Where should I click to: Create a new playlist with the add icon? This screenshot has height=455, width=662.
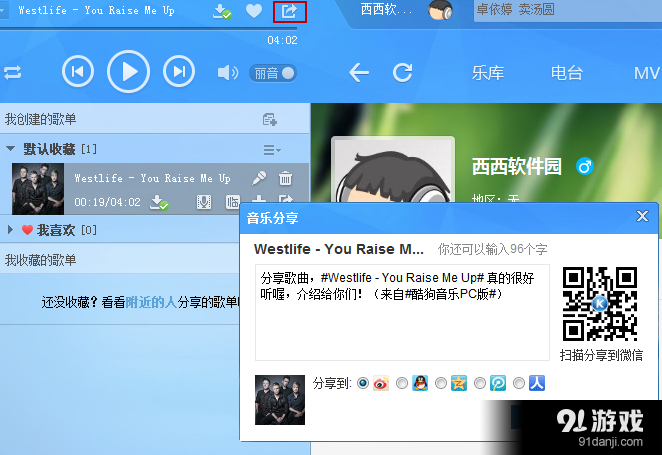[269, 119]
